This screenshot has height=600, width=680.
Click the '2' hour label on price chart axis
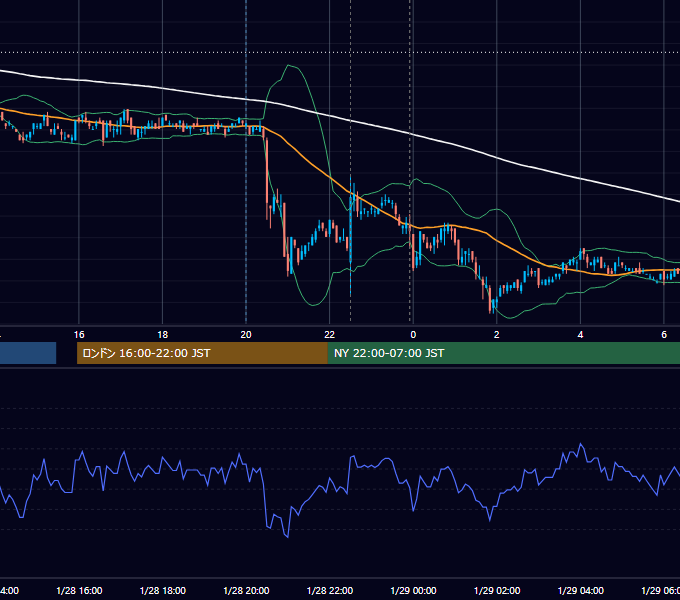[x=497, y=334]
